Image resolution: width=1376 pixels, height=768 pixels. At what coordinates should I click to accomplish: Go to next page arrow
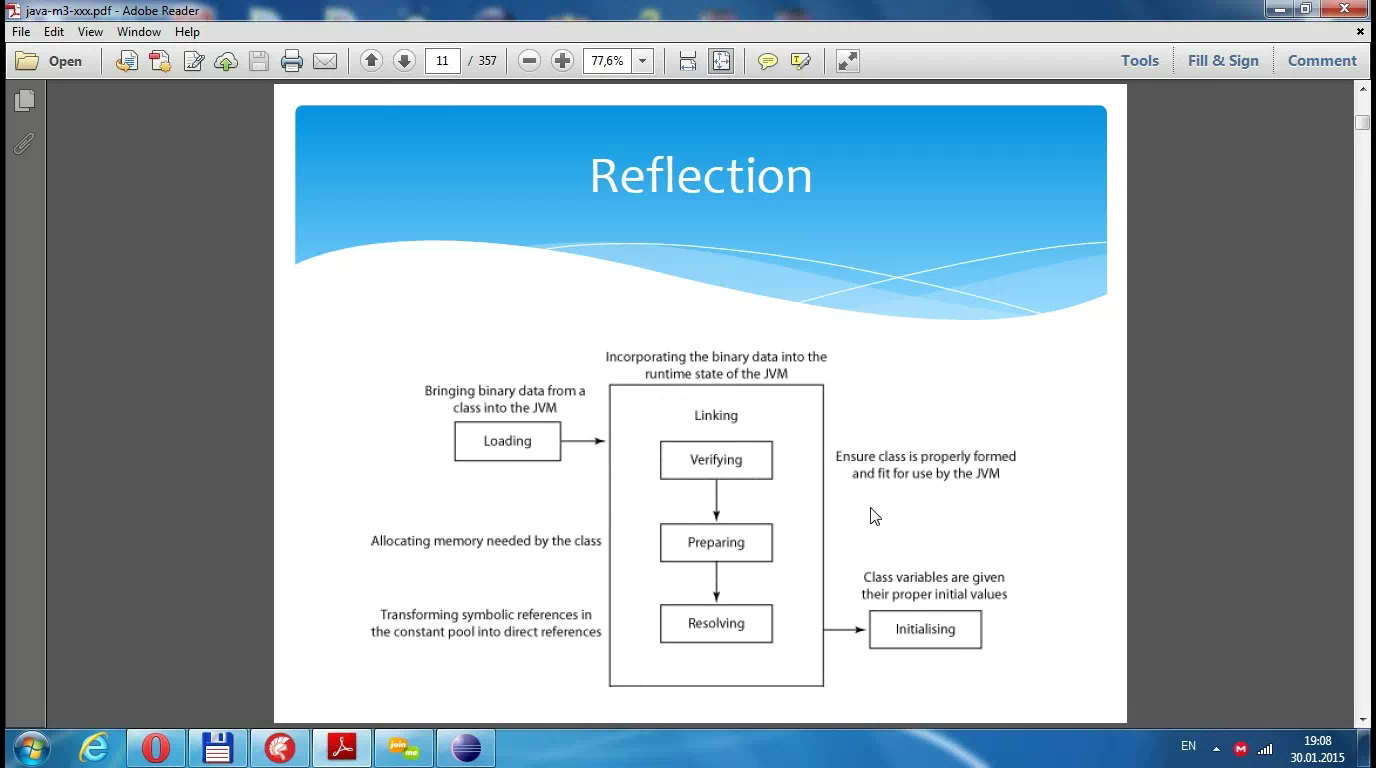tap(404, 61)
